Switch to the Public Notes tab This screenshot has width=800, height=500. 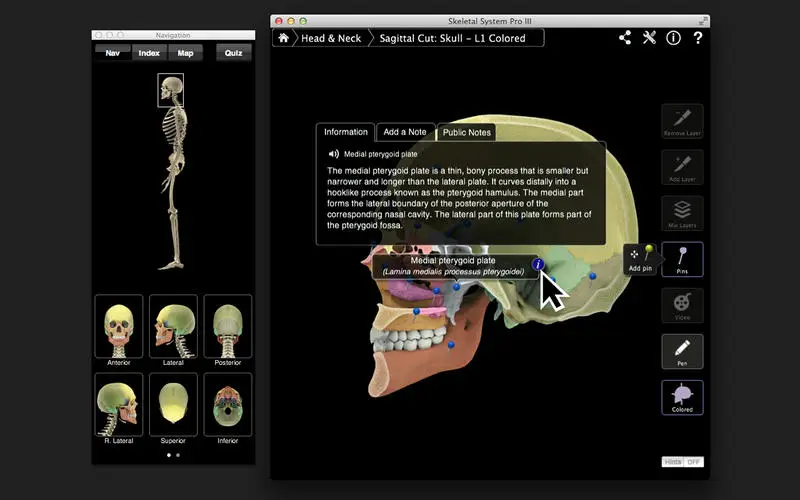point(466,133)
